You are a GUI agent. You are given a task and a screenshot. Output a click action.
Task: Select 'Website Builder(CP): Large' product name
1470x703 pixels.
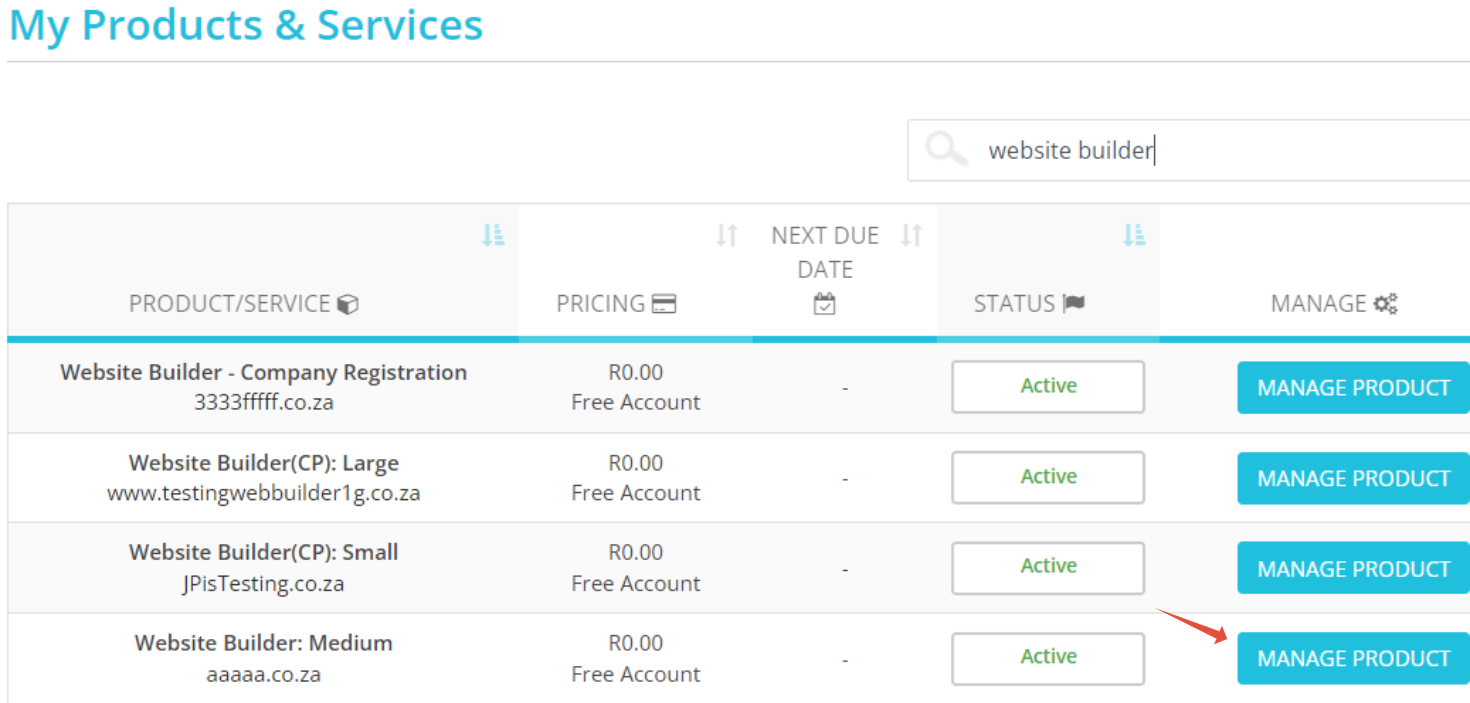(264, 463)
